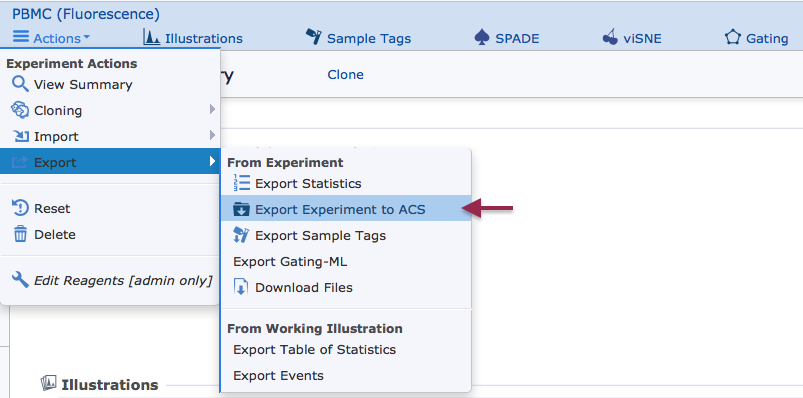
Task: Expand the Export submenu arrow
Action: click(x=213, y=161)
